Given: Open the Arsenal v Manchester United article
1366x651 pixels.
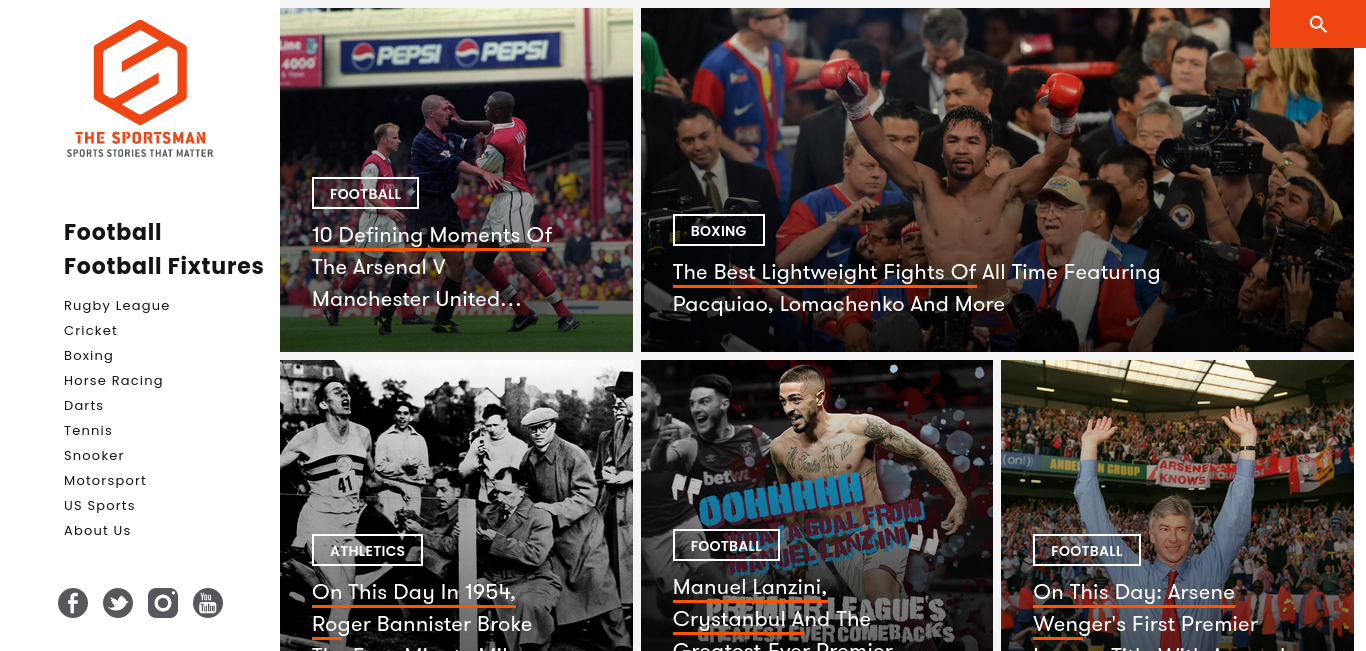Looking at the screenshot, I should pyautogui.click(x=432, y=267).
